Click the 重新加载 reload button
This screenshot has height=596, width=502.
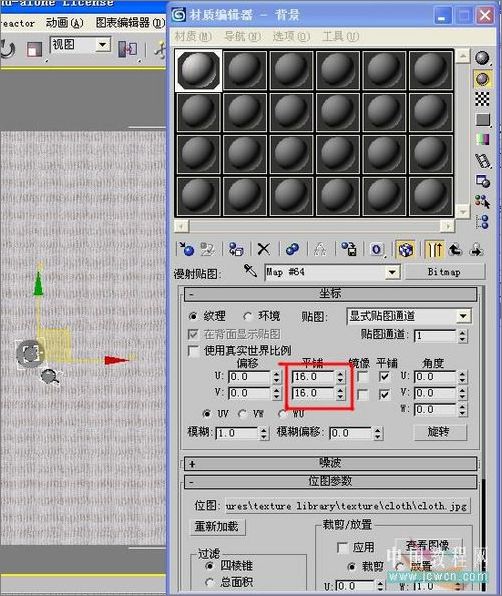point(217,526)
